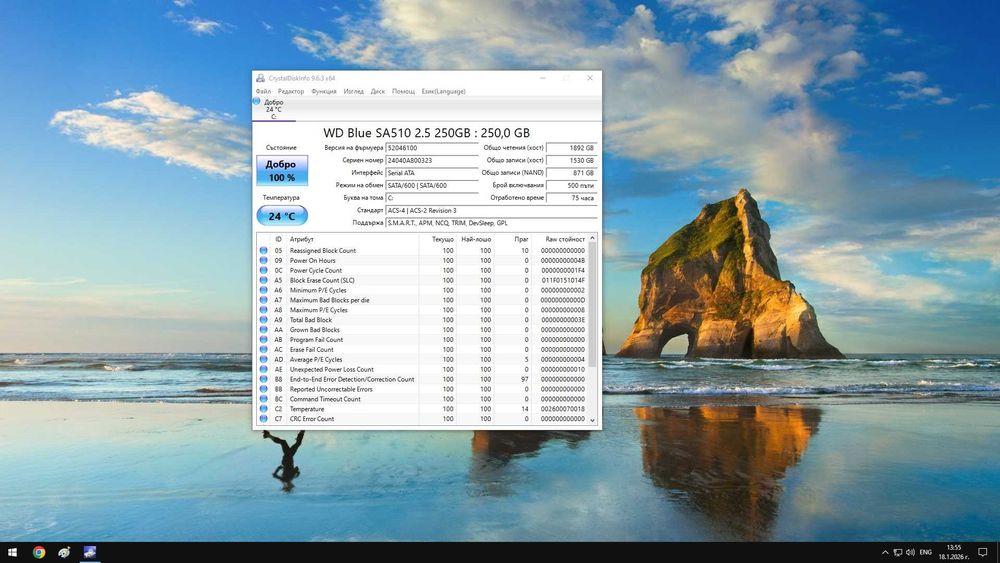The image size is (1000, 563).
Task: Click the power-on count field 500 пъти
Action: point(571,186)
